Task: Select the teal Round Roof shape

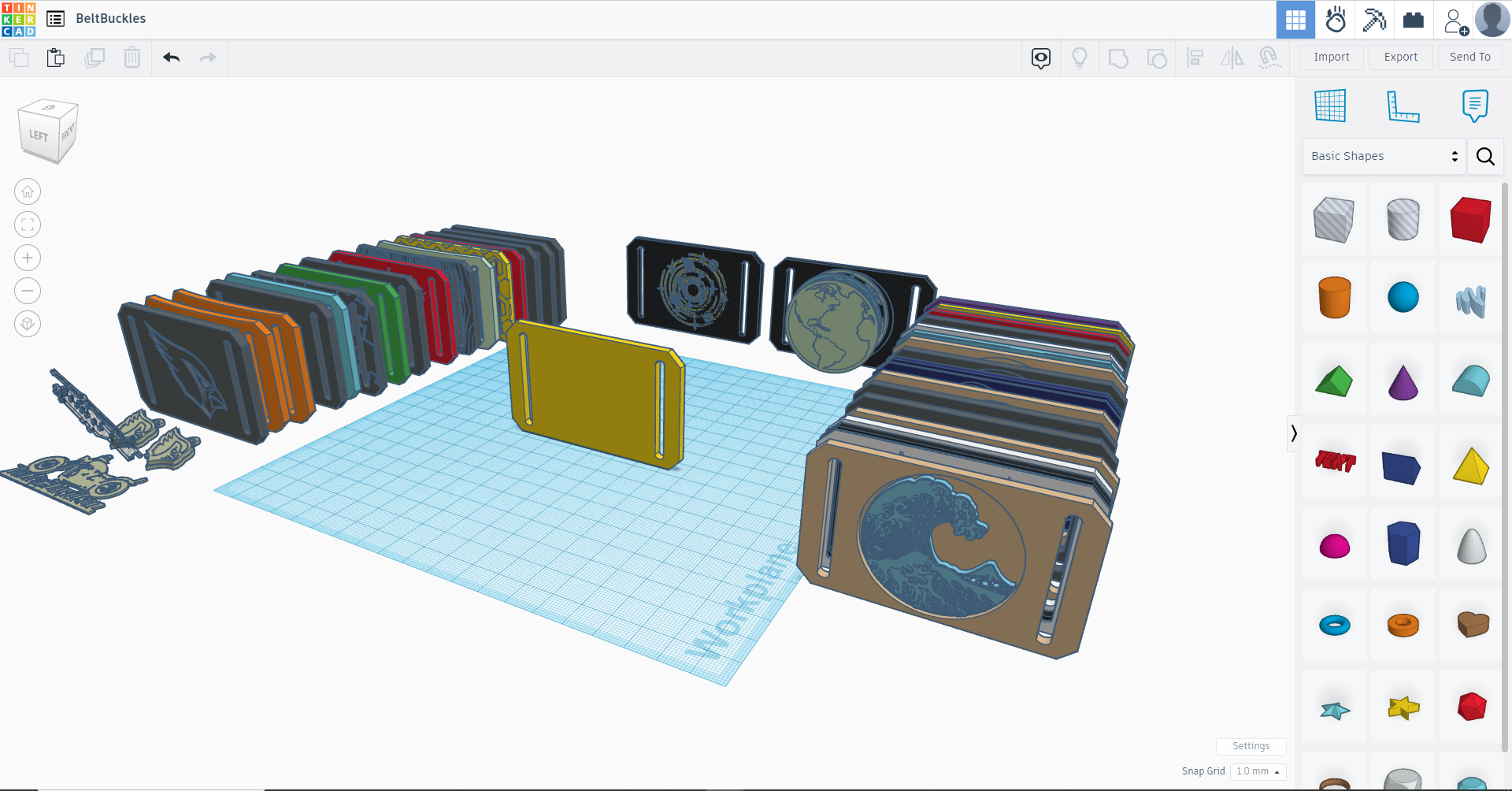Action: pyautogui.click(x=1471, y=381)
